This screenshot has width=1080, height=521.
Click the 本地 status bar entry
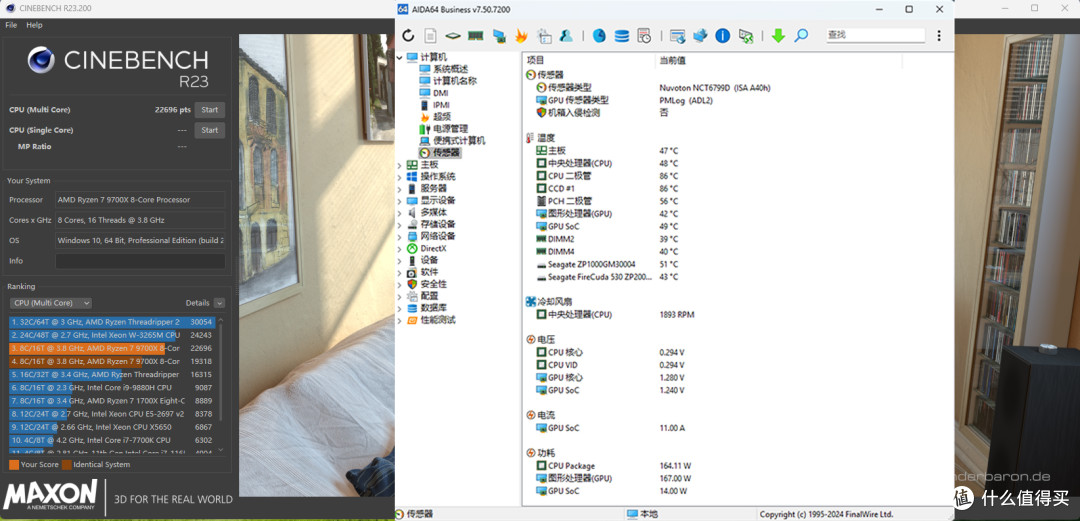tap(642, 514)
